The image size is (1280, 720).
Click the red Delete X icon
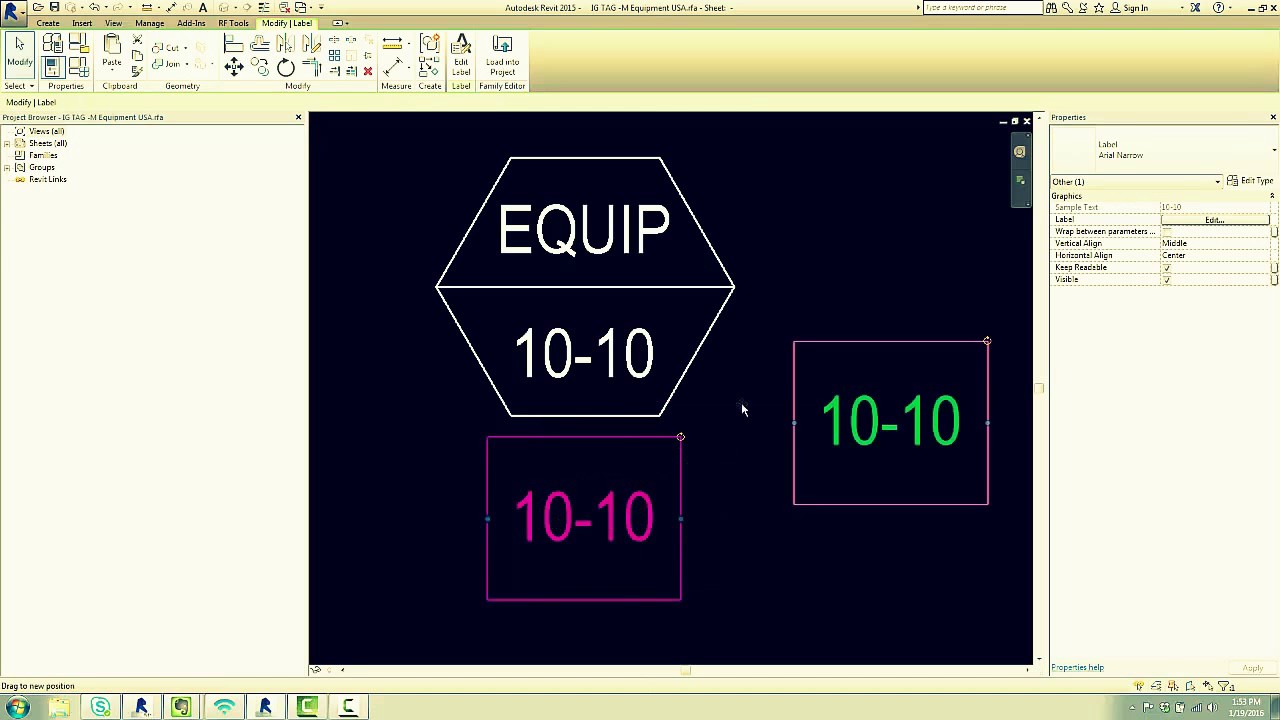(367, 70)
